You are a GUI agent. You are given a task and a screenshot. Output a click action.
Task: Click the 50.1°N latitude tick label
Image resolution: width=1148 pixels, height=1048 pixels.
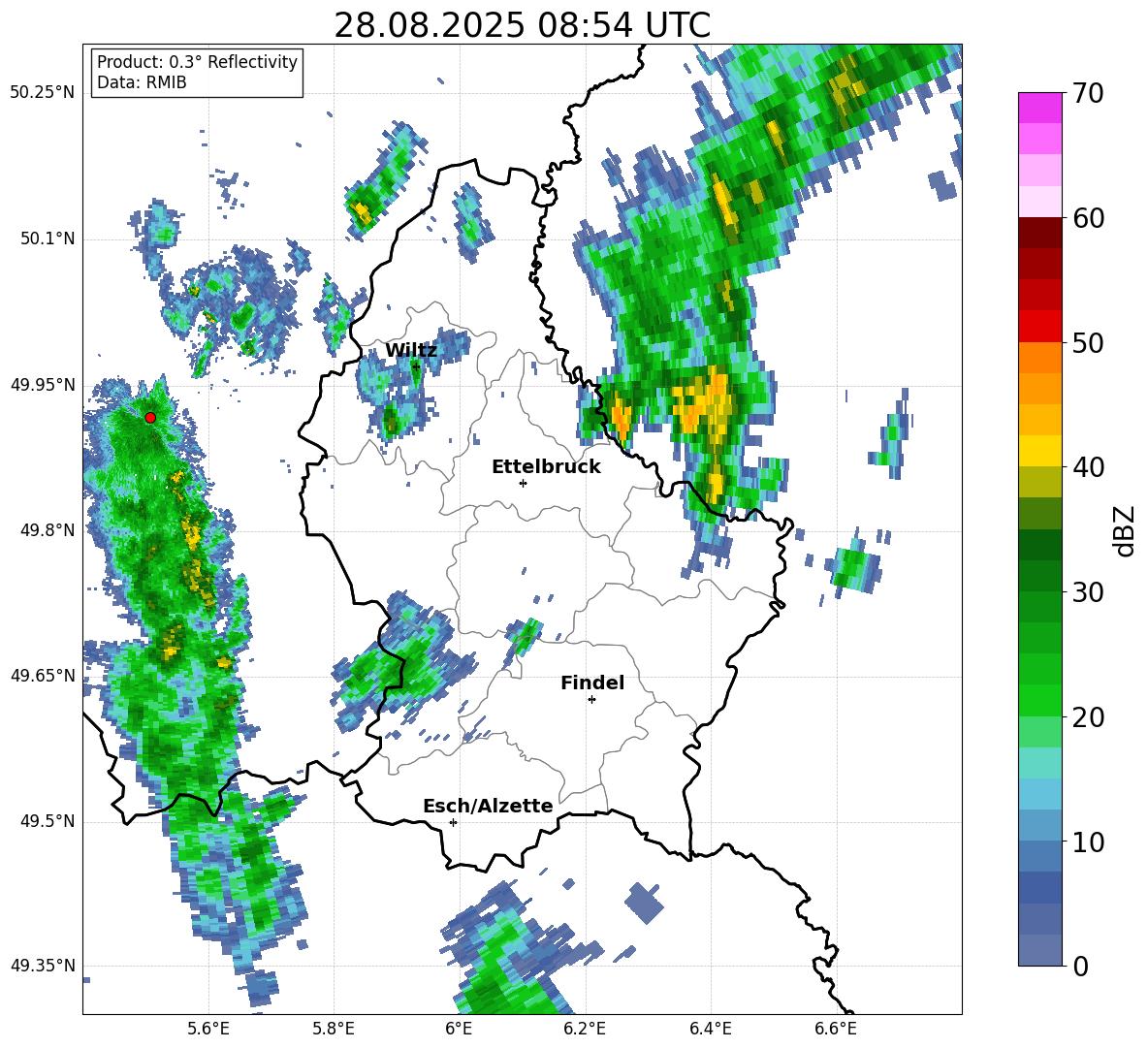[48, 239]
